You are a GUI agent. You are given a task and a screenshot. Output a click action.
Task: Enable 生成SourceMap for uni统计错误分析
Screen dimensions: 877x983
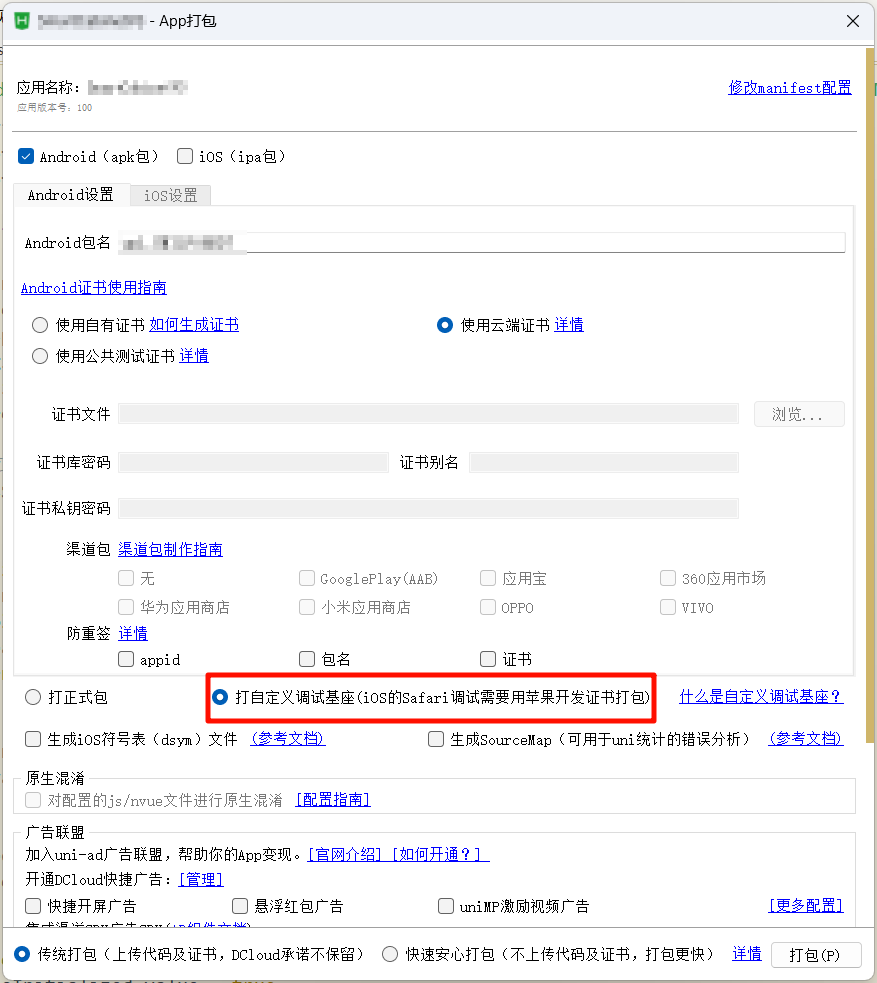436,739
